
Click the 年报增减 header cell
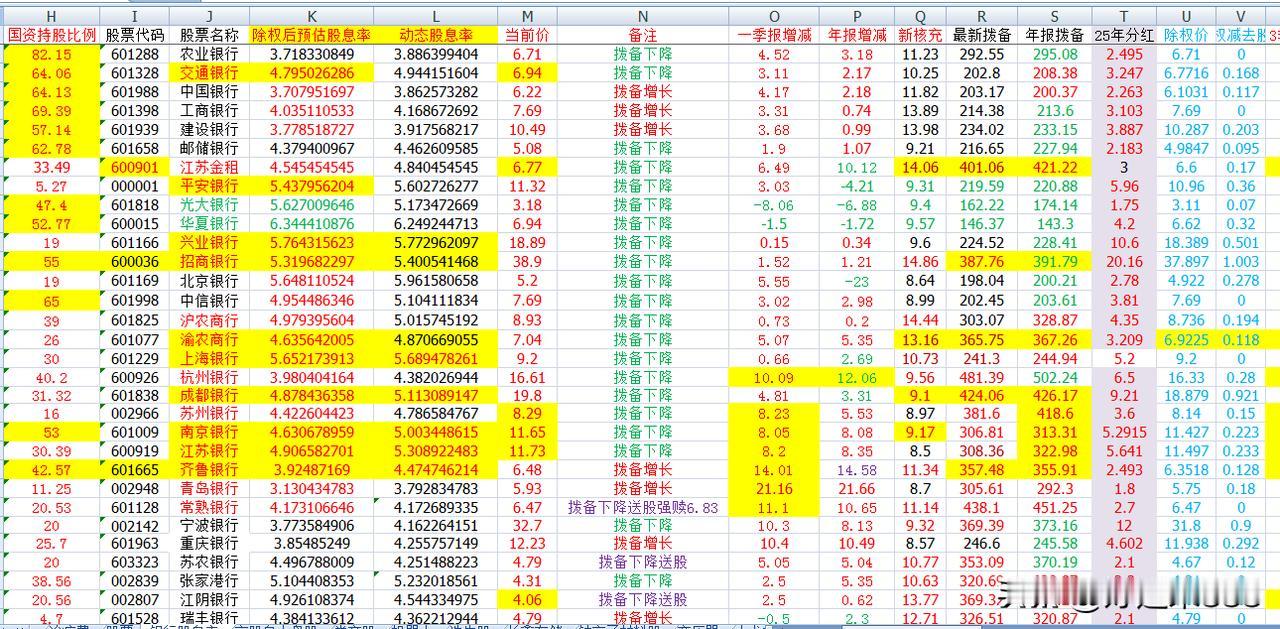(x=857, y=35)
